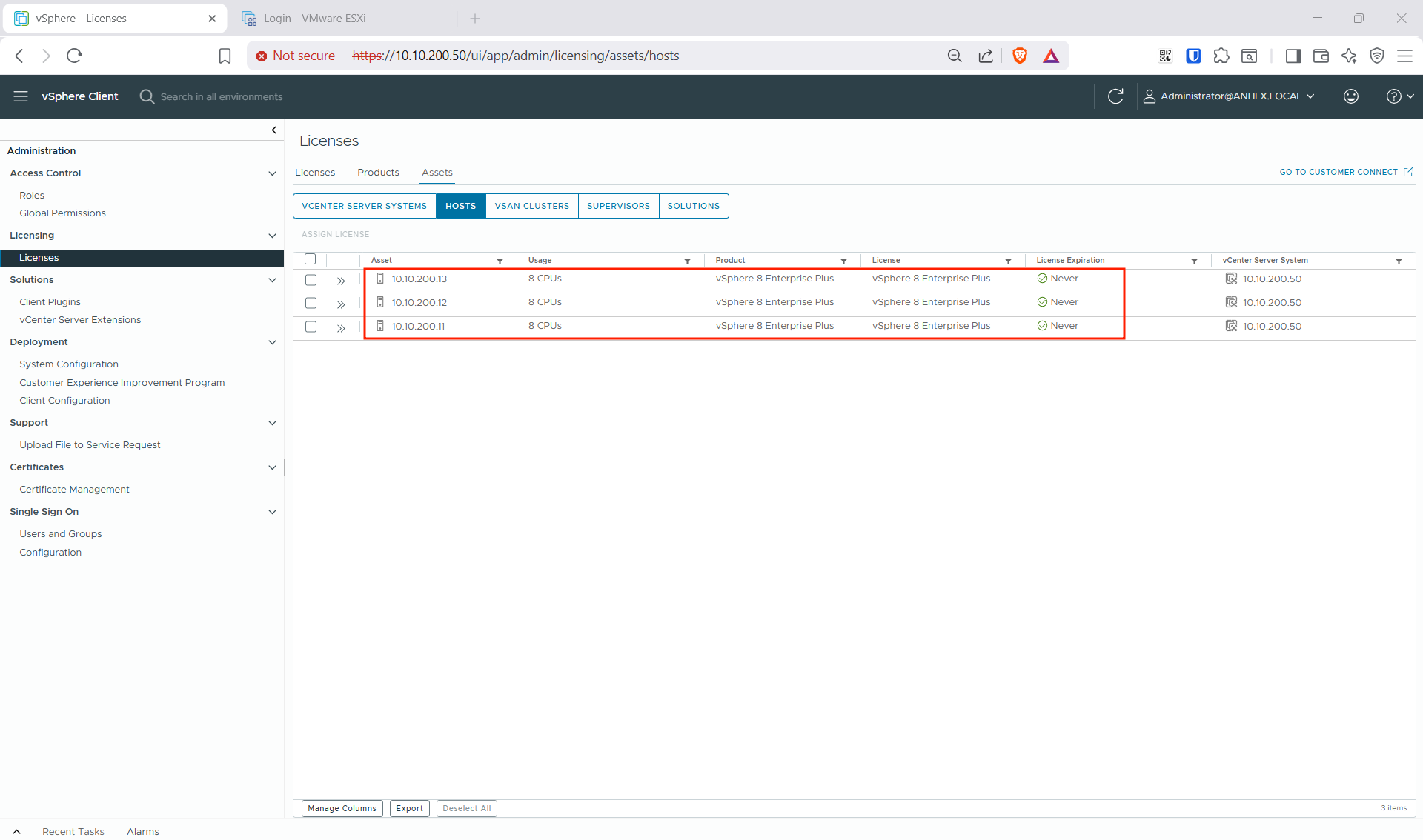Collapse the Single Sign On section

coord(272,512)
